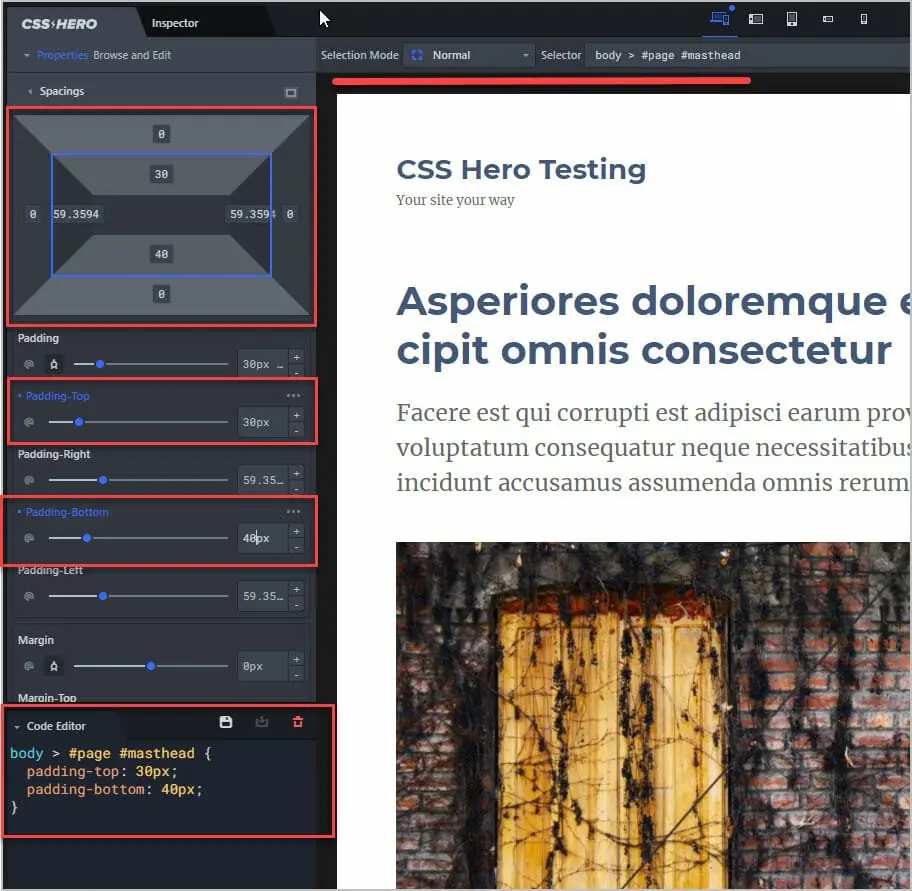The width and height of the screenshot is (912, 891).
Task: Click the Padding-Right slider handle
Action: 103,481
